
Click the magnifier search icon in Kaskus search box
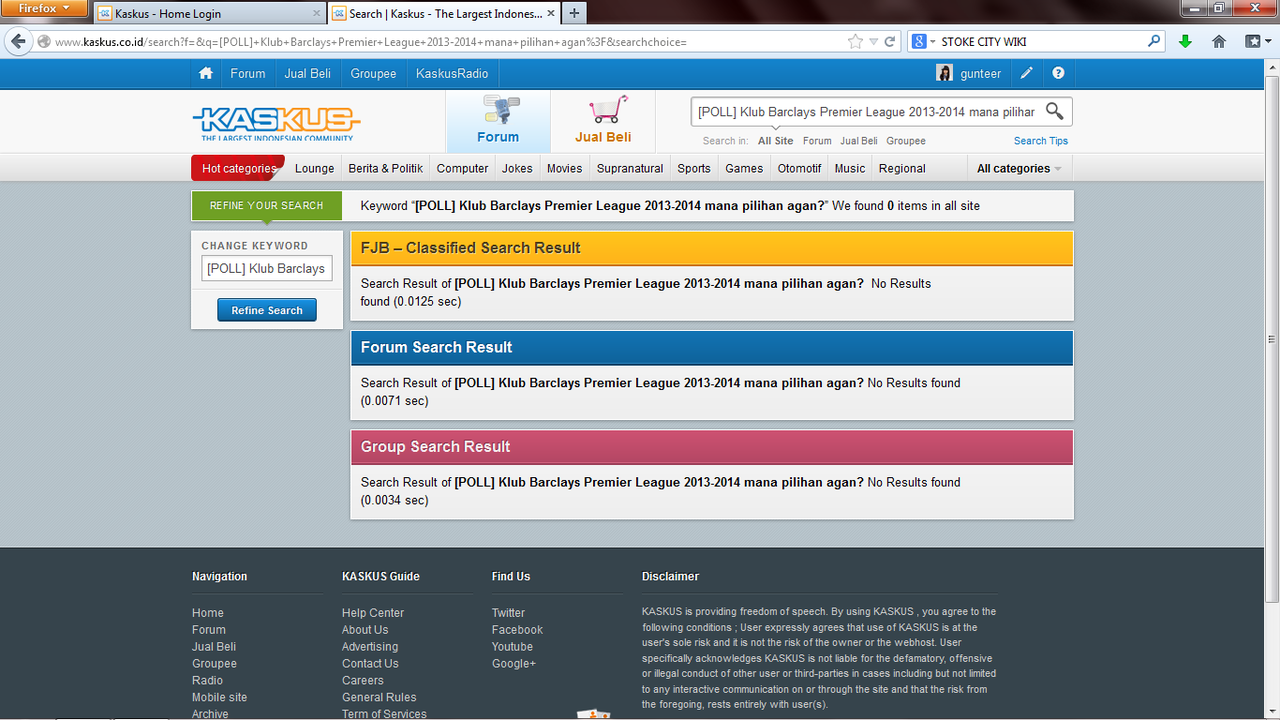1055,111
